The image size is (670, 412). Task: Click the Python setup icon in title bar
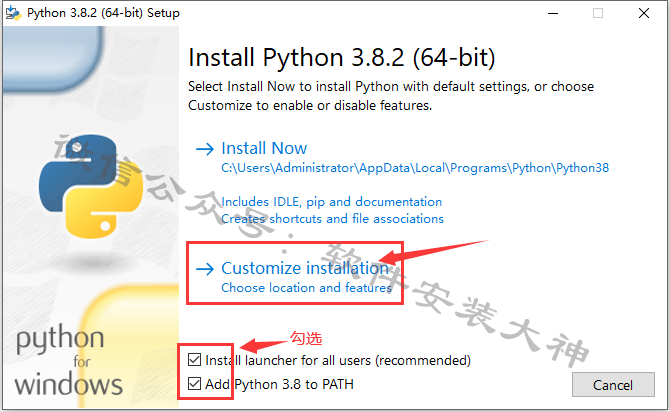tap(13, 13)
